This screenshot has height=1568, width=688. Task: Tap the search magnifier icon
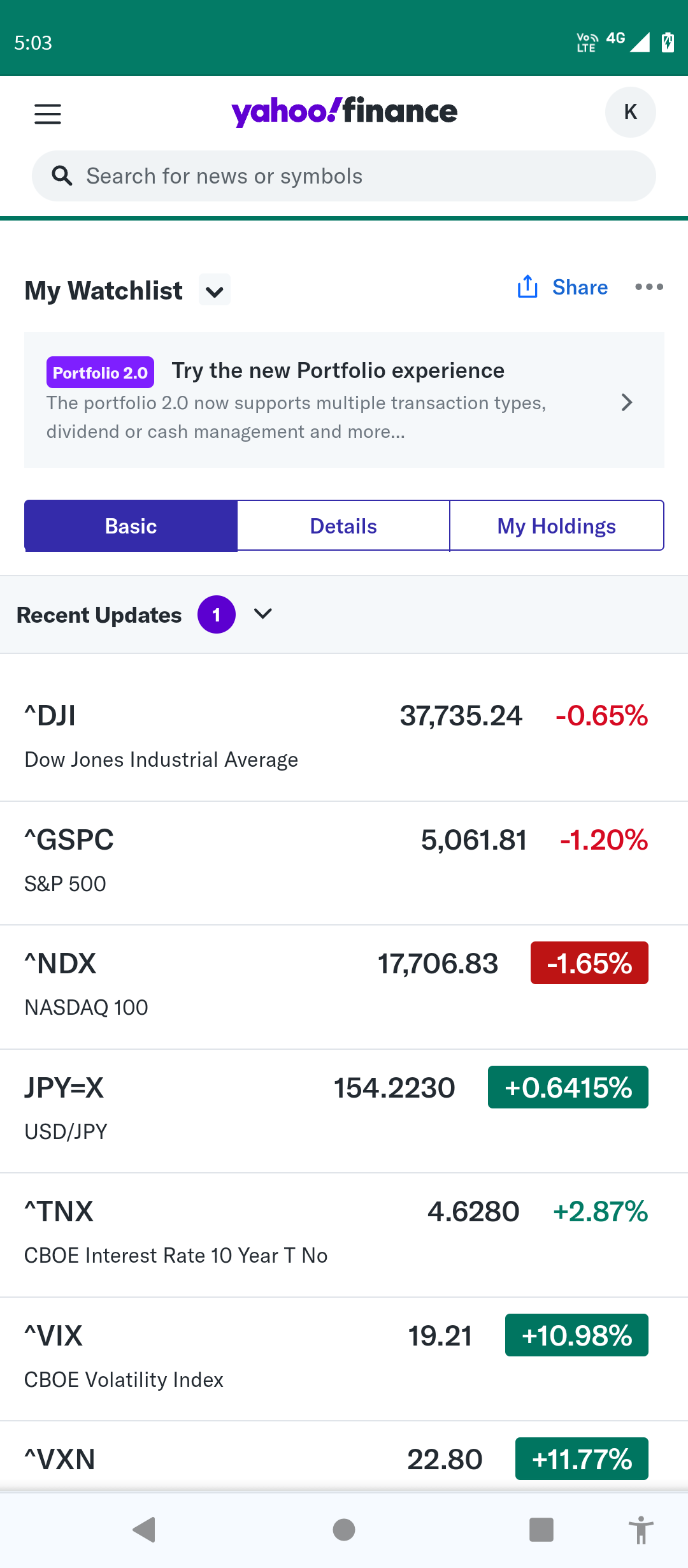pos(62,175)
